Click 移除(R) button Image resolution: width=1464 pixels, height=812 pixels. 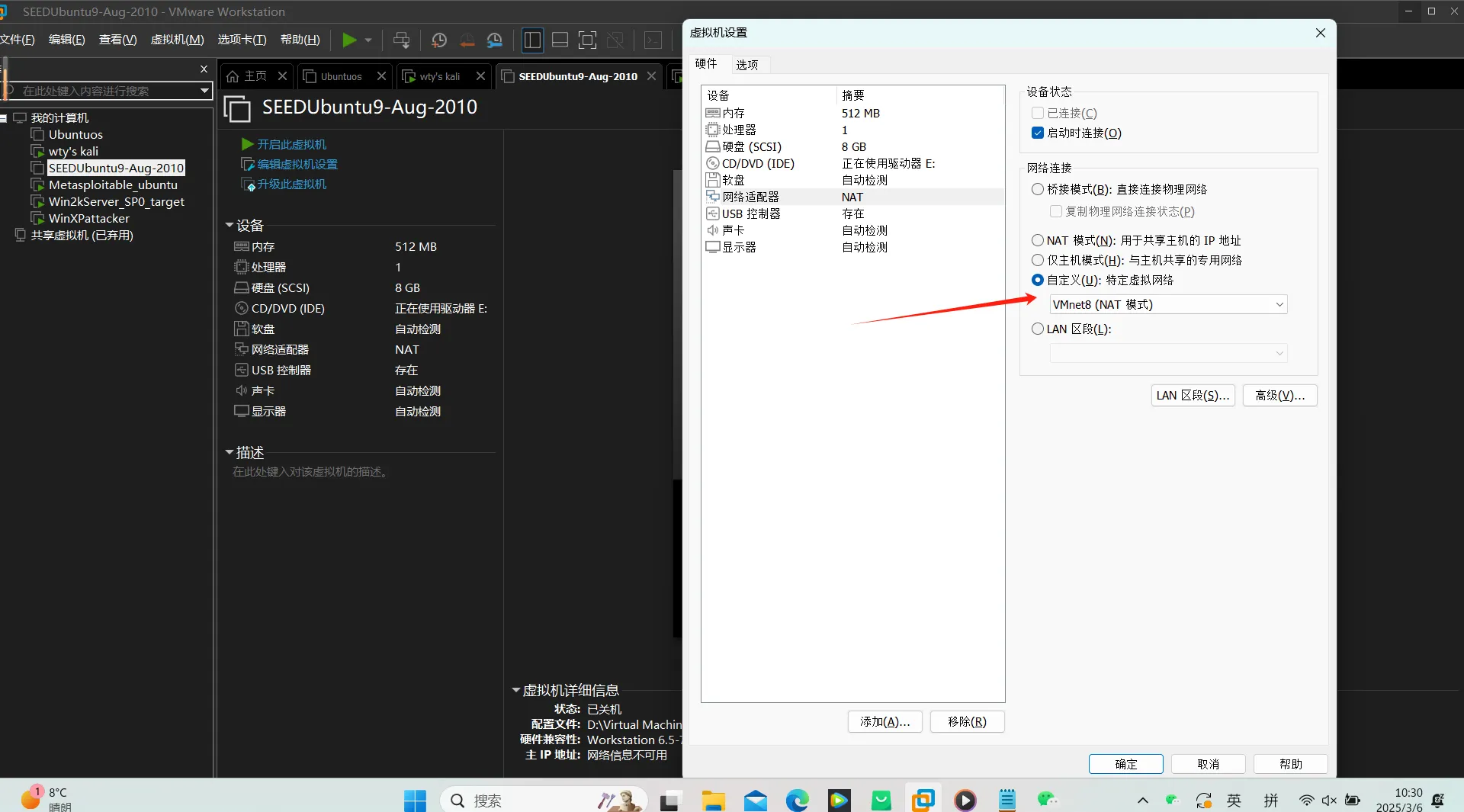[x=968, y=721]
